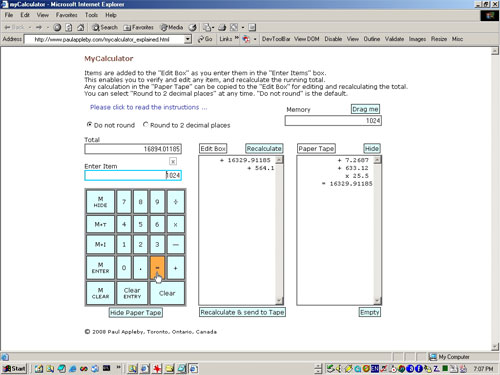500x375 pixels.
Task: Expand the address bar dropdown arrow
Action: point(188,39)
